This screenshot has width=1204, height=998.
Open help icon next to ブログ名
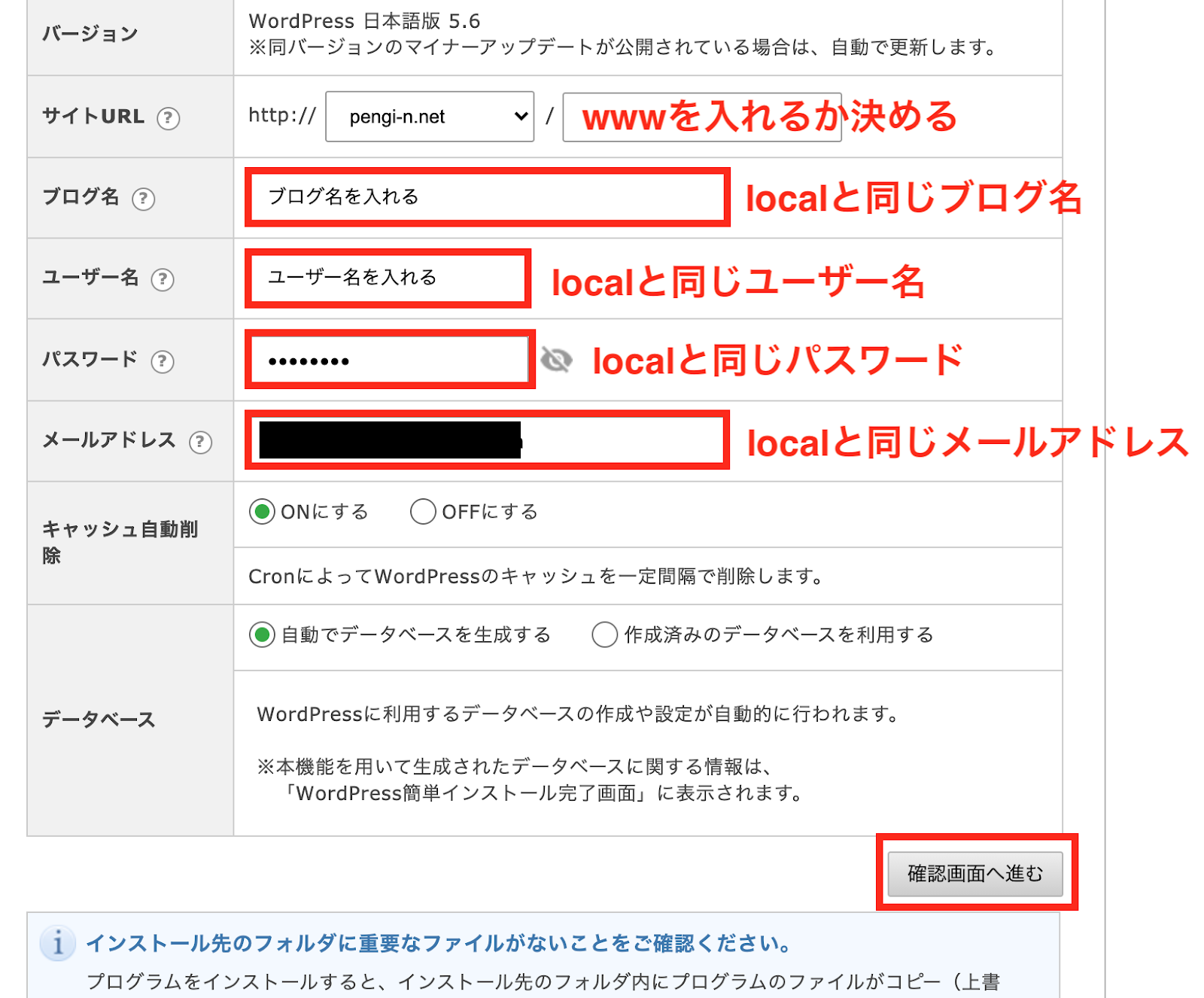[x=143, y=199]
